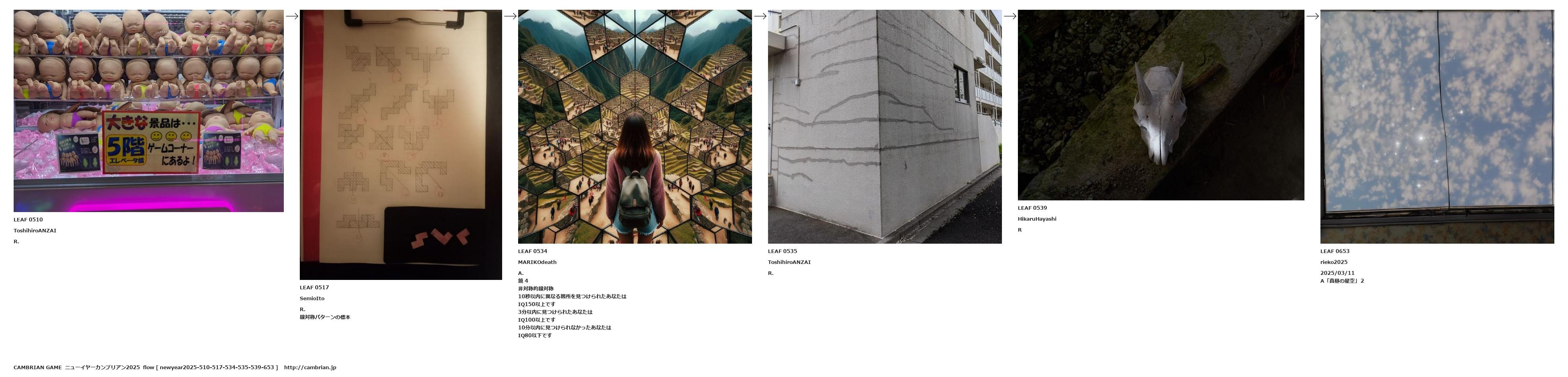Click author name MARIKOdeath
The height and width of the screenshot is (377, 1568).
(x=538, y=262)
